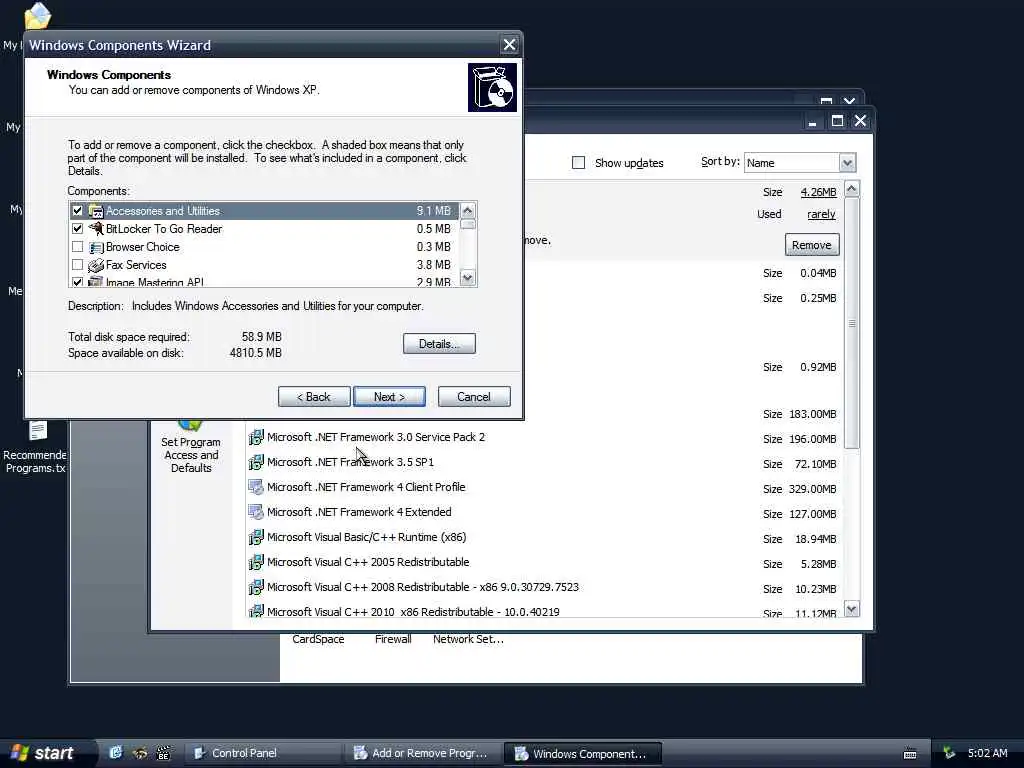Open the desktop envelope icon at top left
The width and height of the screenshot is (1024, 768).
37,17
